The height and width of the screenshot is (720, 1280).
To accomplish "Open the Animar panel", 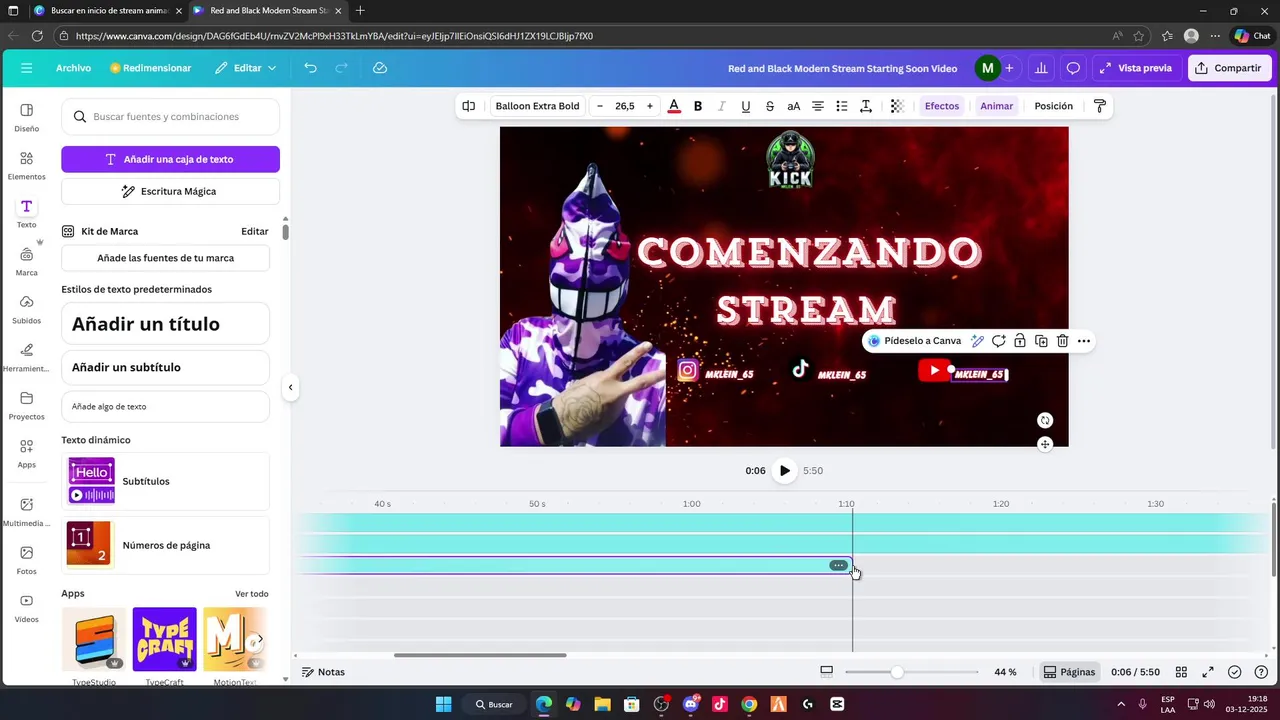I will [x=997, y=106].
